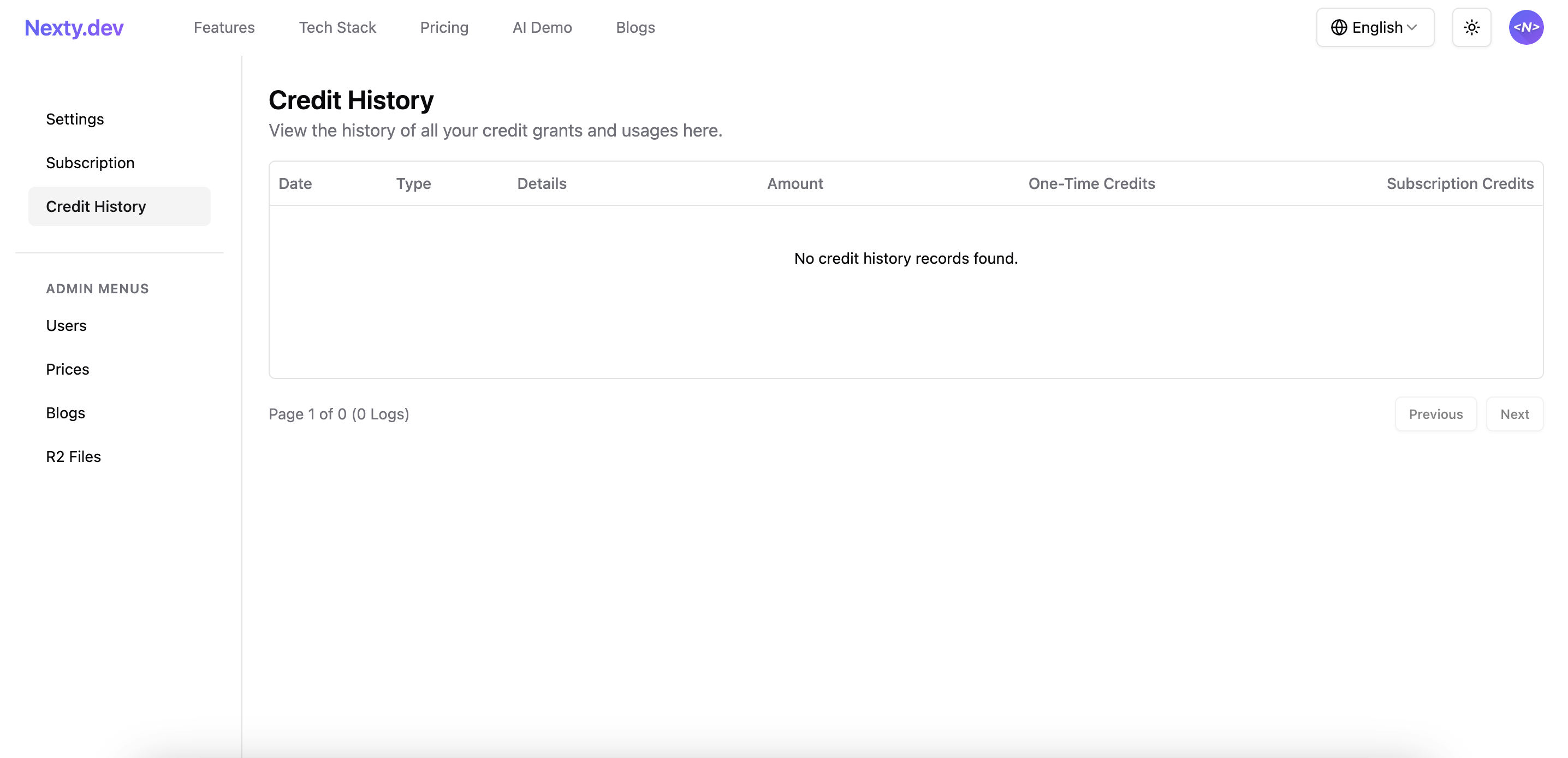Select the Credit History sidebar entry
Image resolution: width=1568 pixels, height=758 pixels.
pyautogui.click(x=96, y=206)
